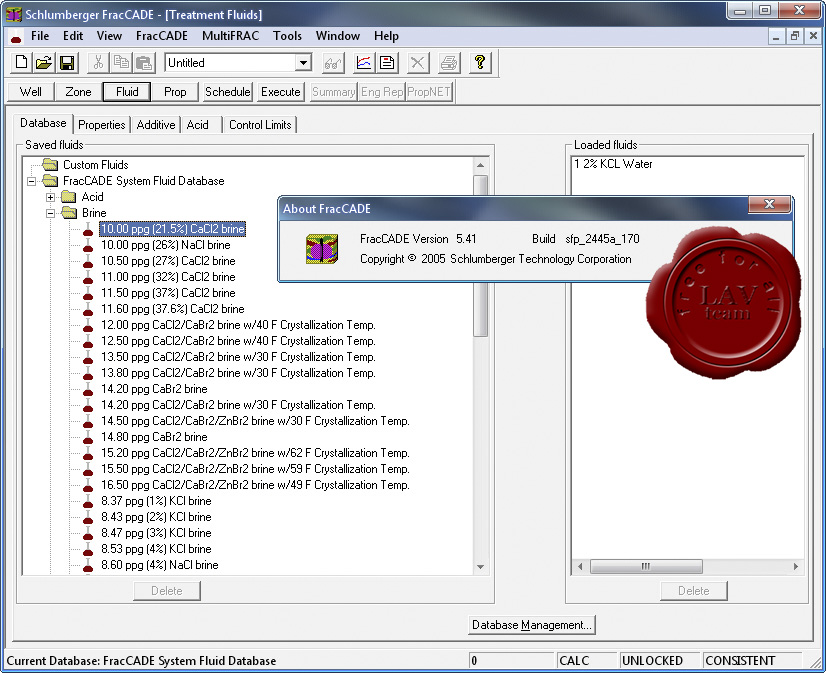Go to the Zone section button
The image size is (826, 673).
pos(78,92)
